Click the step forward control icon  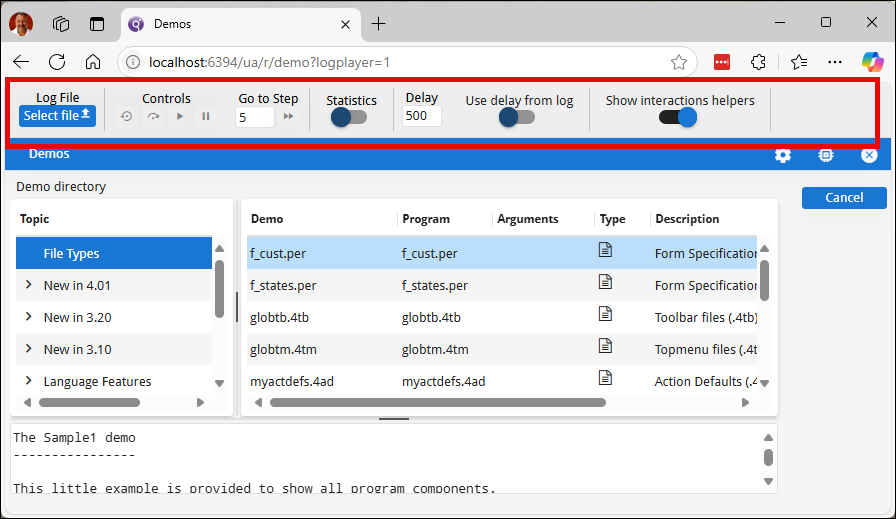pyautogui.click(x=153, y=117)
